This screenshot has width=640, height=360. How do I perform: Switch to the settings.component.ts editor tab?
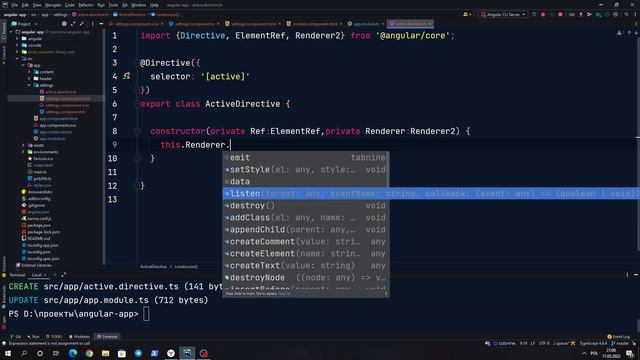pyautogui.click(x=195, y=24)
